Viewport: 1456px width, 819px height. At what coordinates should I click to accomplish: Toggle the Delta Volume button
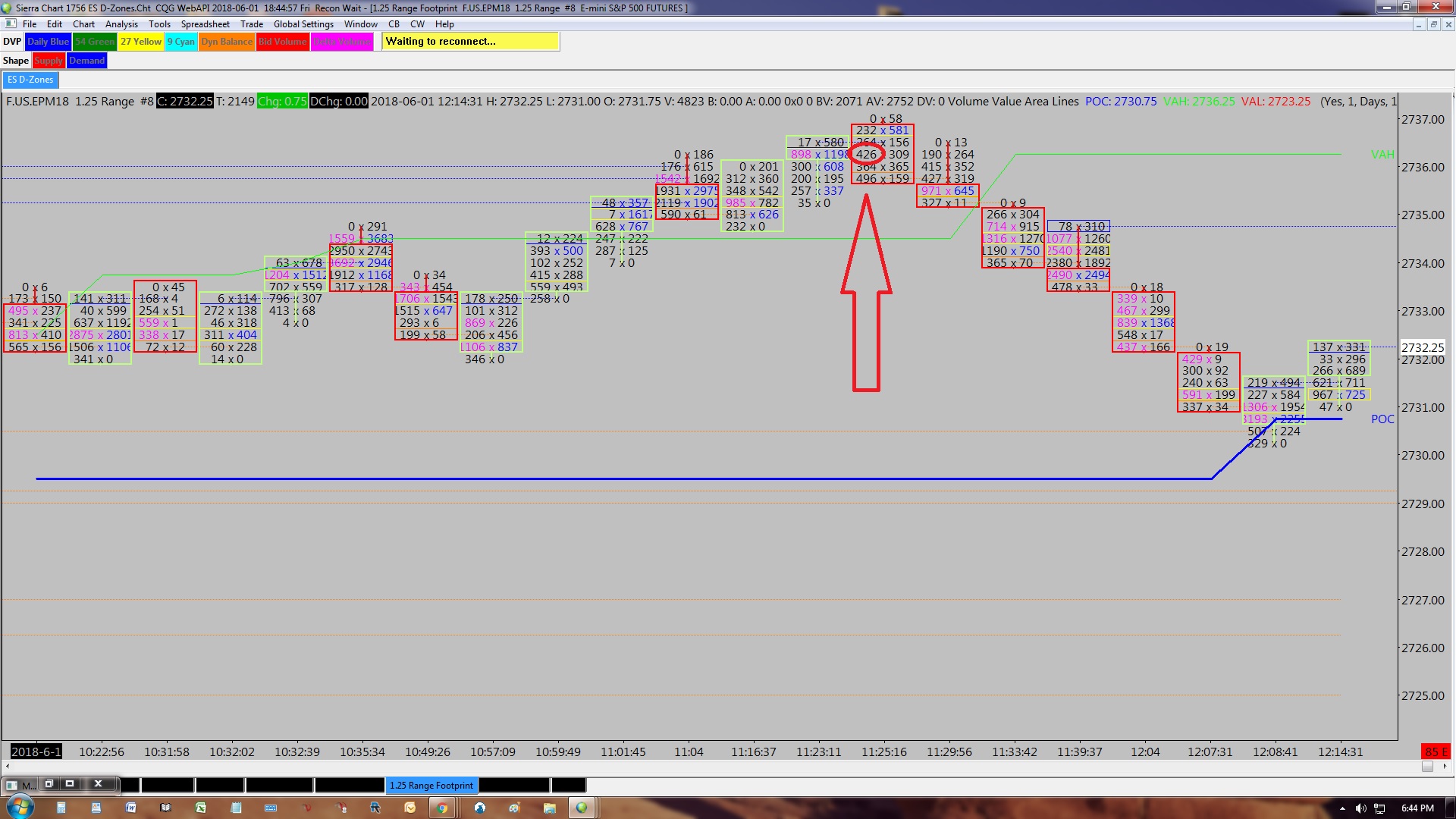point(342,42)
